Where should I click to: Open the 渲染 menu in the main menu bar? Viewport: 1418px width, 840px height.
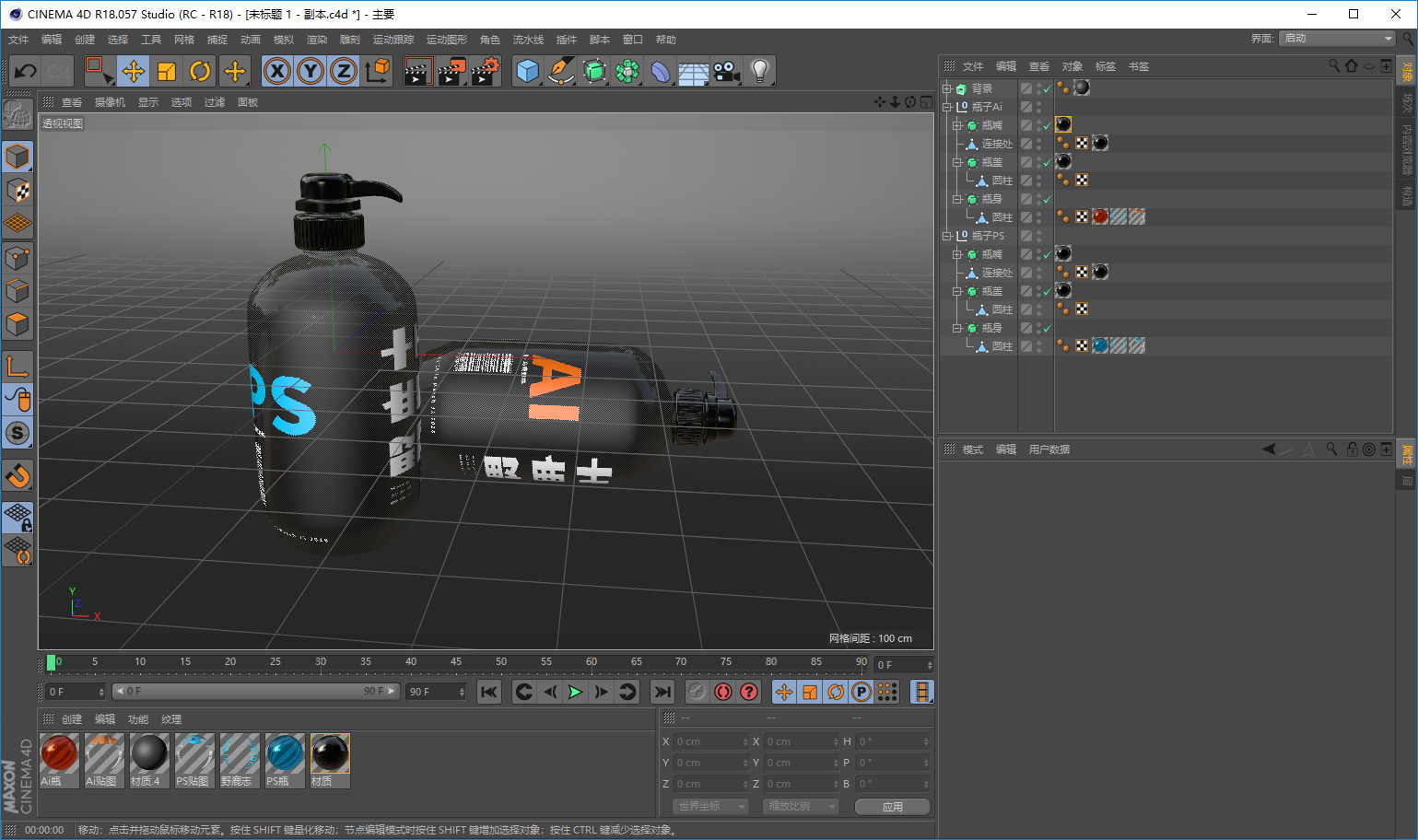click(317, 40)
